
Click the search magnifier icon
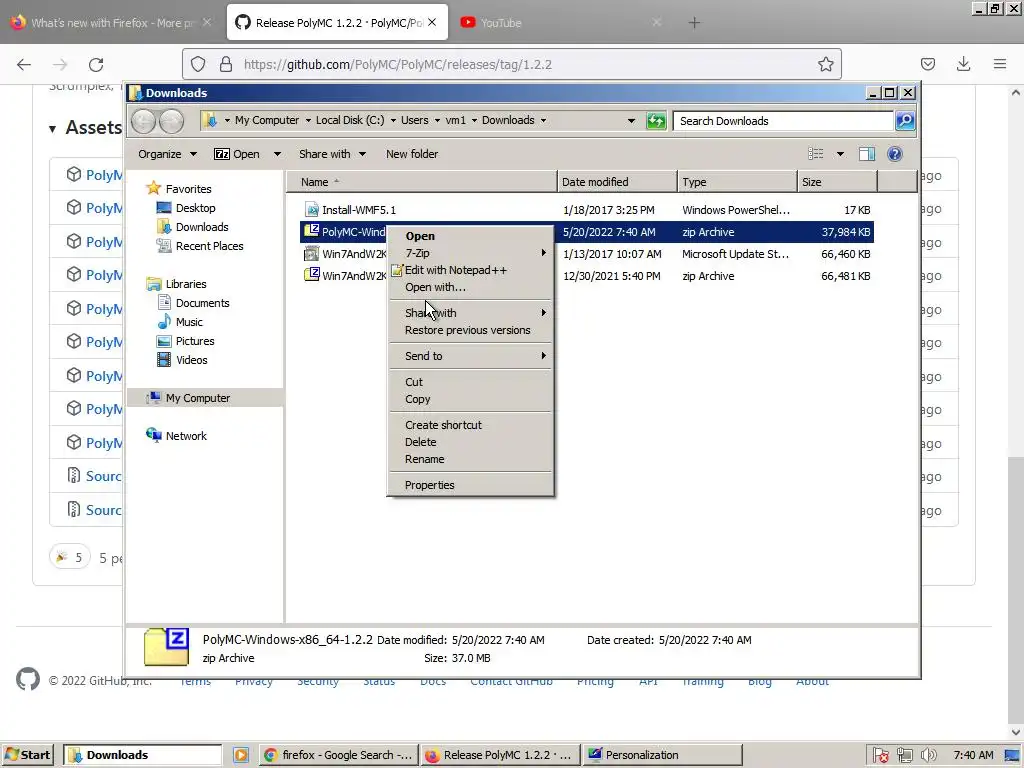904,121
